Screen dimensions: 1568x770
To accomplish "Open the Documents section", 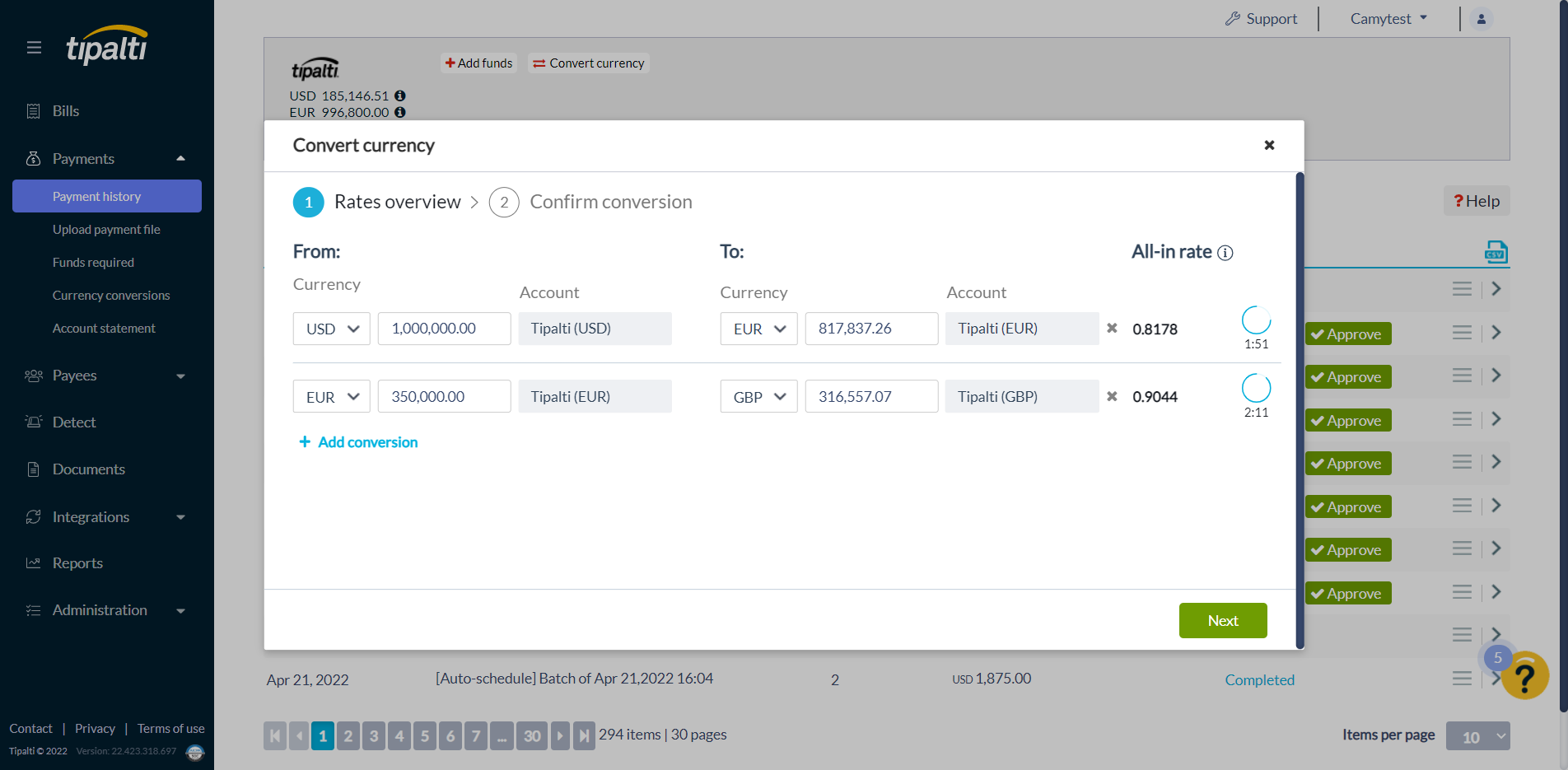I will point(89,469).
